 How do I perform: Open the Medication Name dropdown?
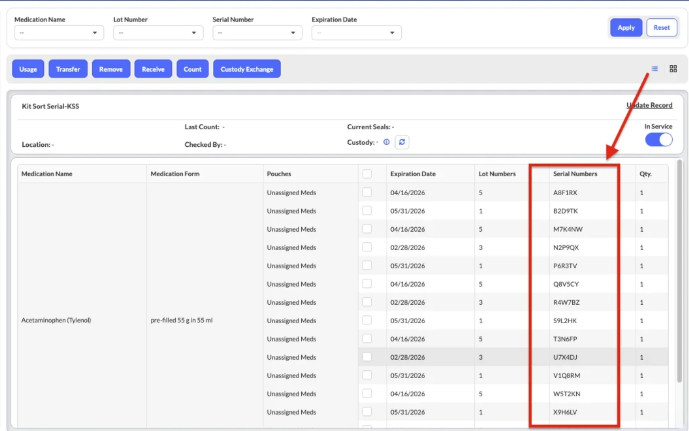59,33
